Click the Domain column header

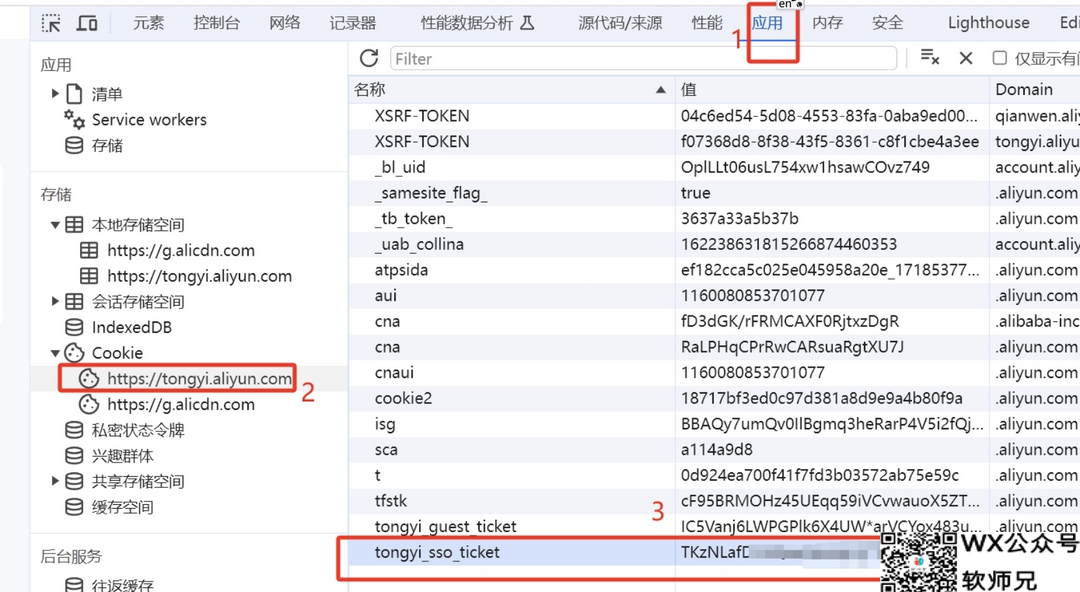click(x=1035, y=90)
